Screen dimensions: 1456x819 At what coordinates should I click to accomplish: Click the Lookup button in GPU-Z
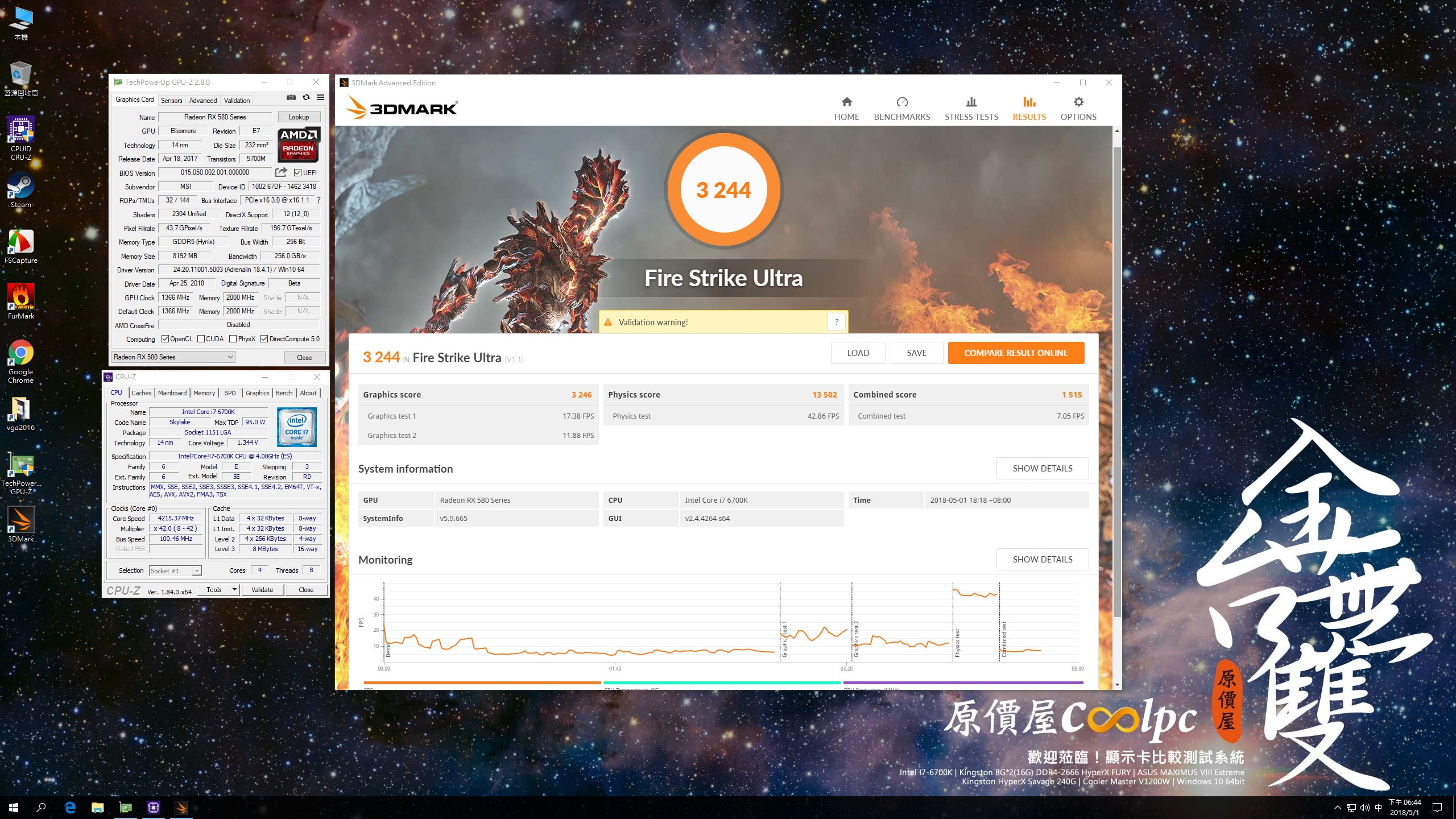[299, 117]
